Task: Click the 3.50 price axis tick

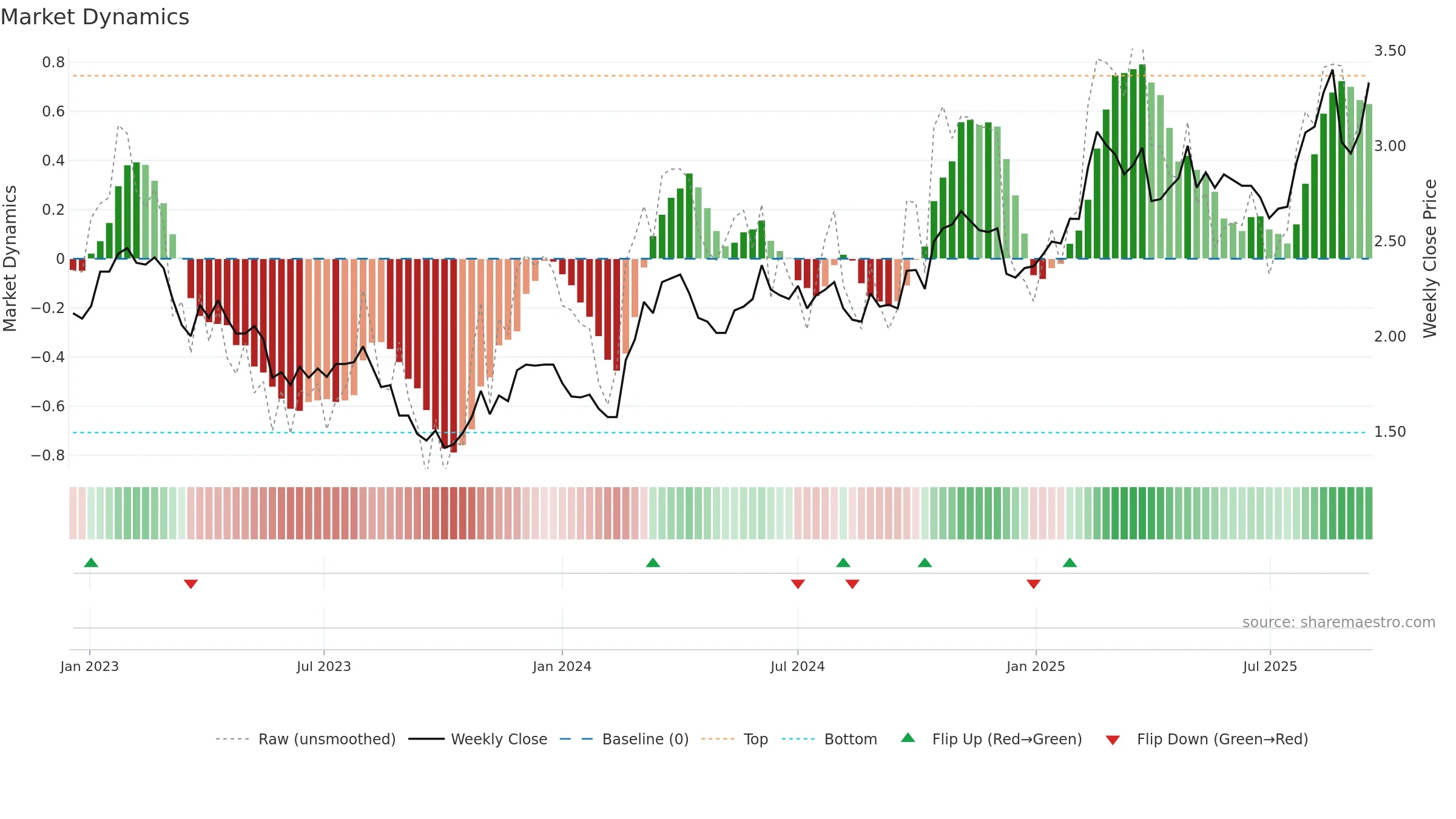Action: click(1390, 50)
